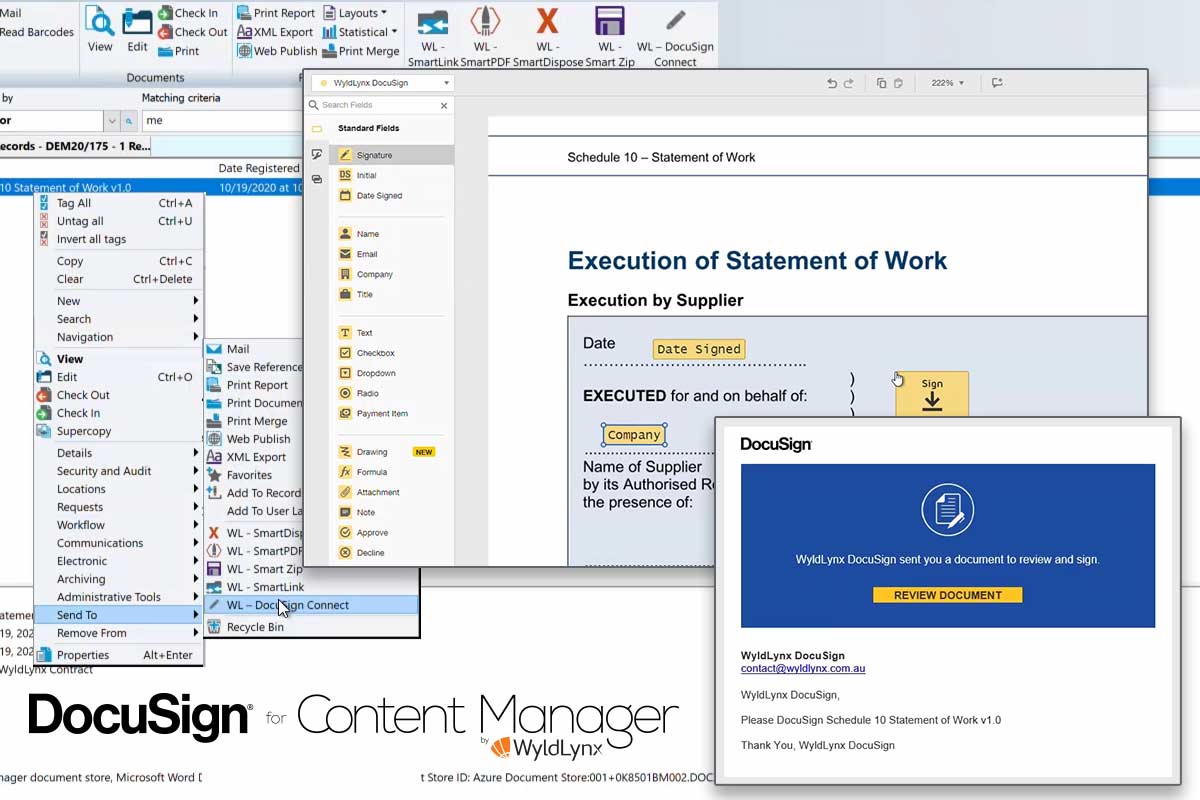This screenshot has height=800, width=1200.
Task: Choose Invert all tags in the context menu
Action: tap(119, 239)
